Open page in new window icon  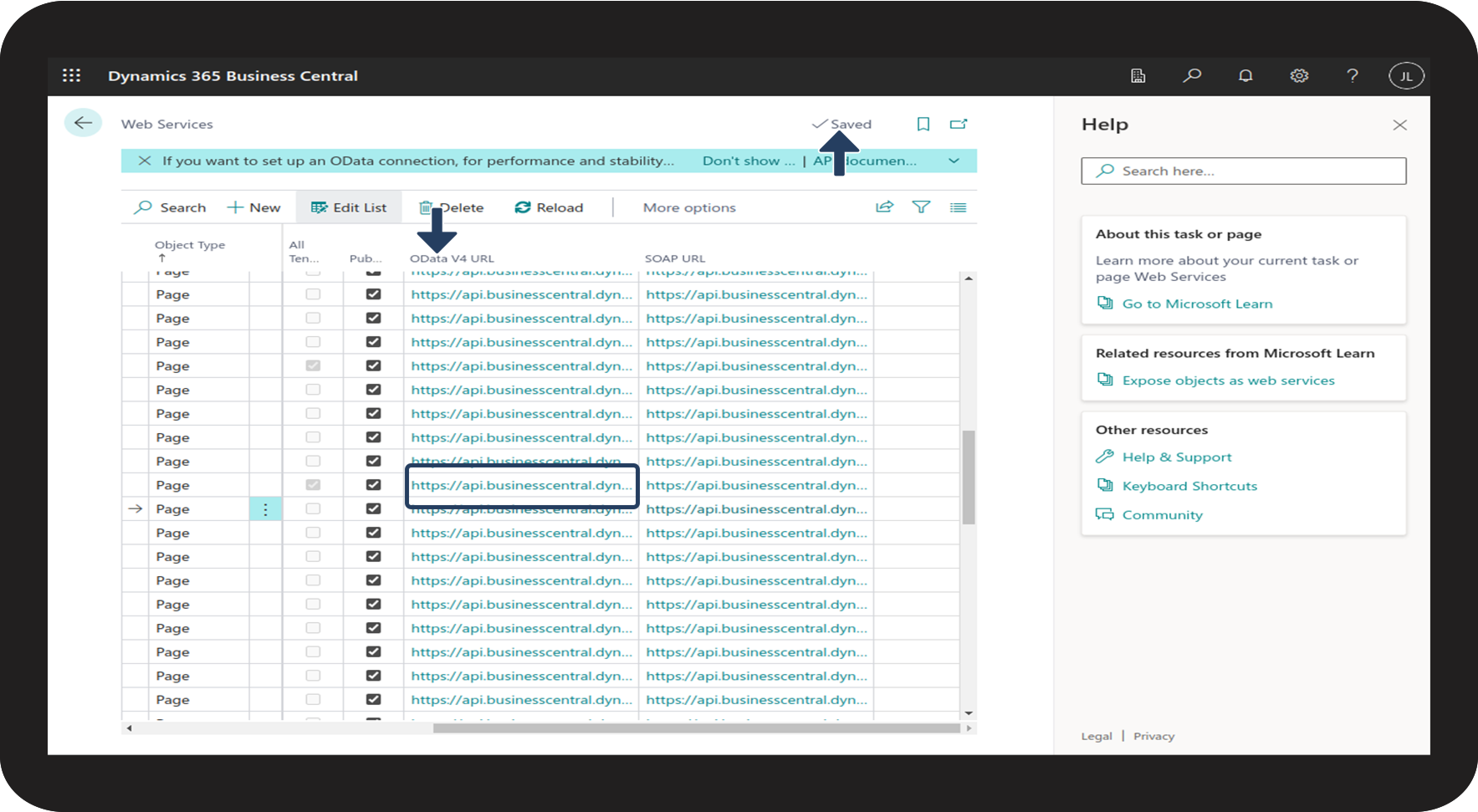pyautogui.click(x=959, y=124)
